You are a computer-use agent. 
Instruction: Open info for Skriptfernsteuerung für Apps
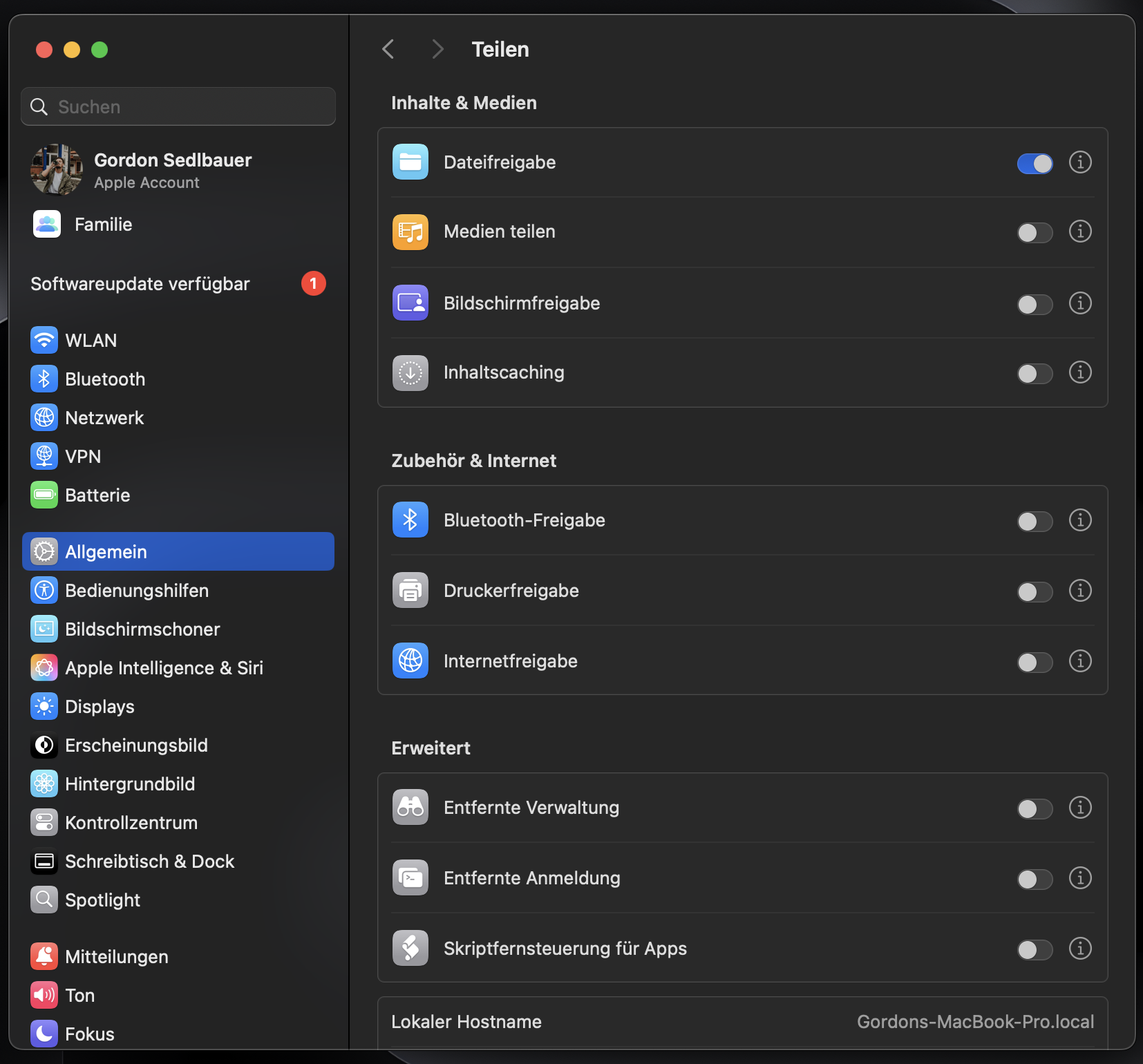[x=1080, y=948]
